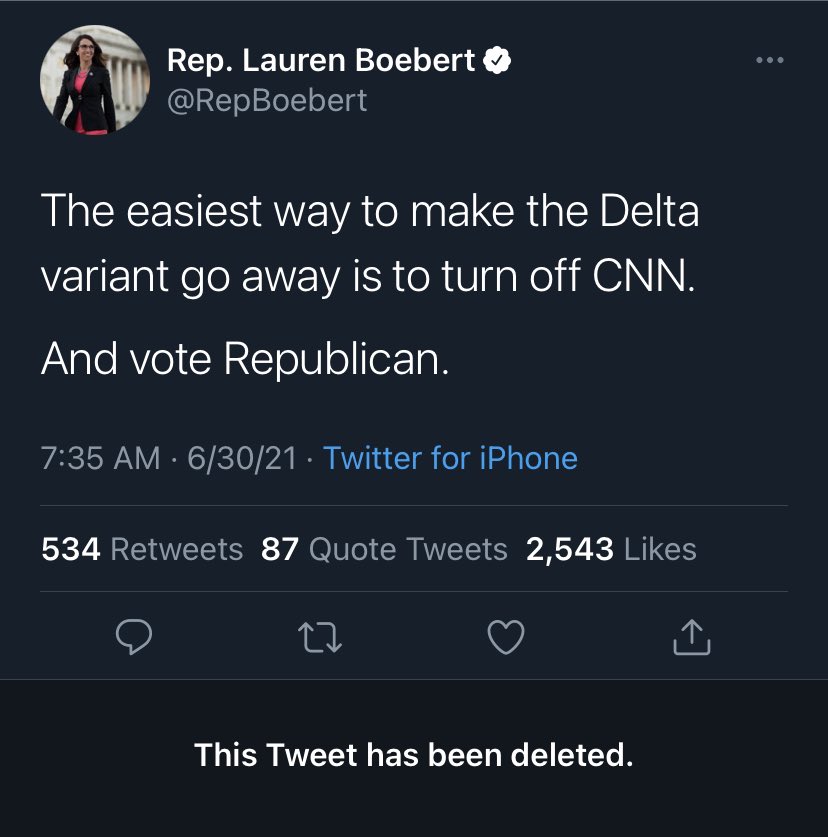Click the verified checkmark badge
Viewport: 828px width, 837px height.
coord(498,62)
